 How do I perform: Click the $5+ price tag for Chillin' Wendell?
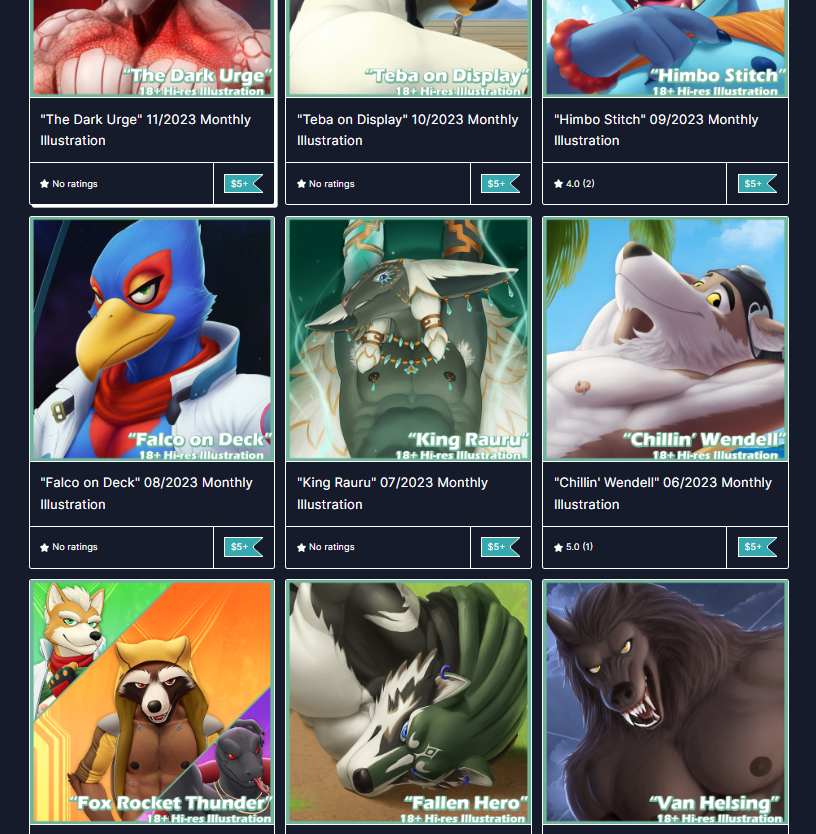tap(757, 547)
